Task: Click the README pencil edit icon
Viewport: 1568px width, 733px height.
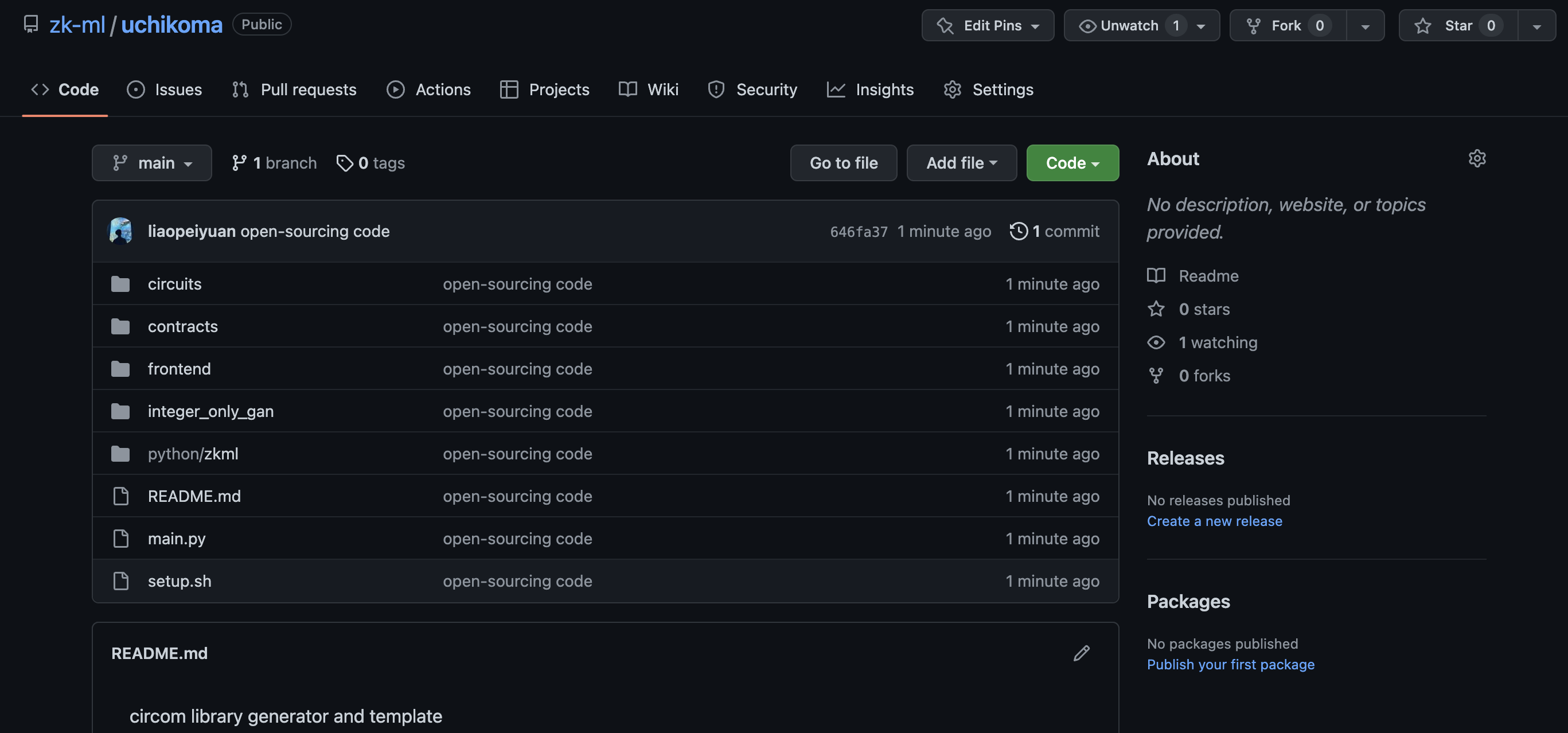Action: coord(1081,653)
